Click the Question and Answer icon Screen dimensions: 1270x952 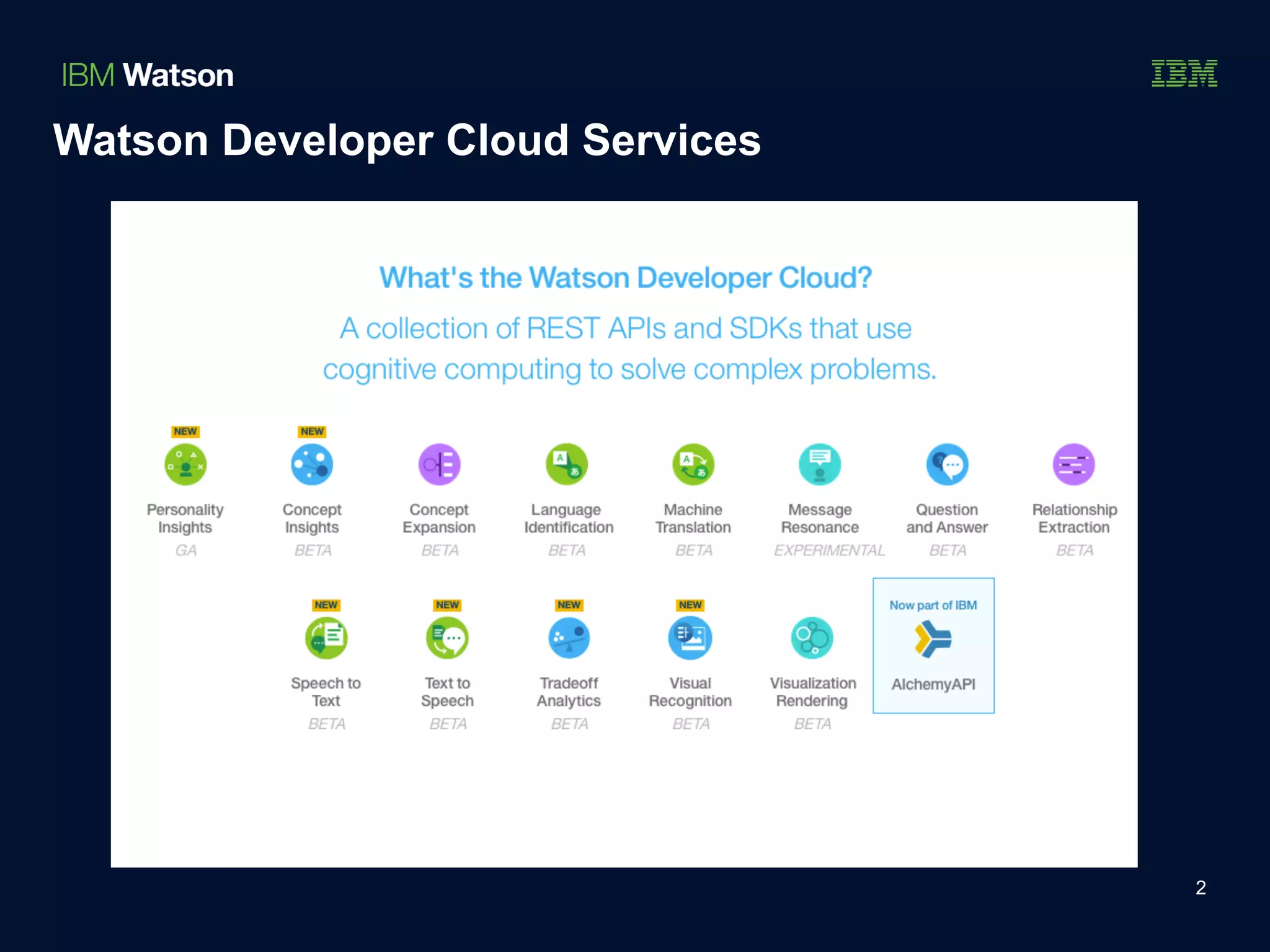(947, 464)
